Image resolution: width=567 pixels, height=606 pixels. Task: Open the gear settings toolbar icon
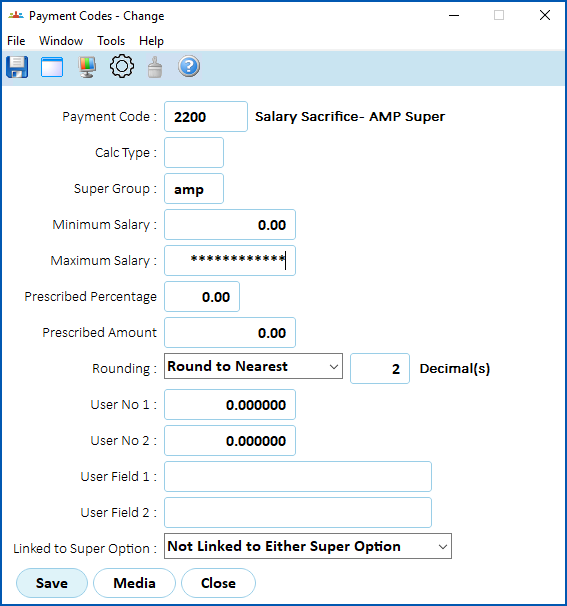click(122, 66)
